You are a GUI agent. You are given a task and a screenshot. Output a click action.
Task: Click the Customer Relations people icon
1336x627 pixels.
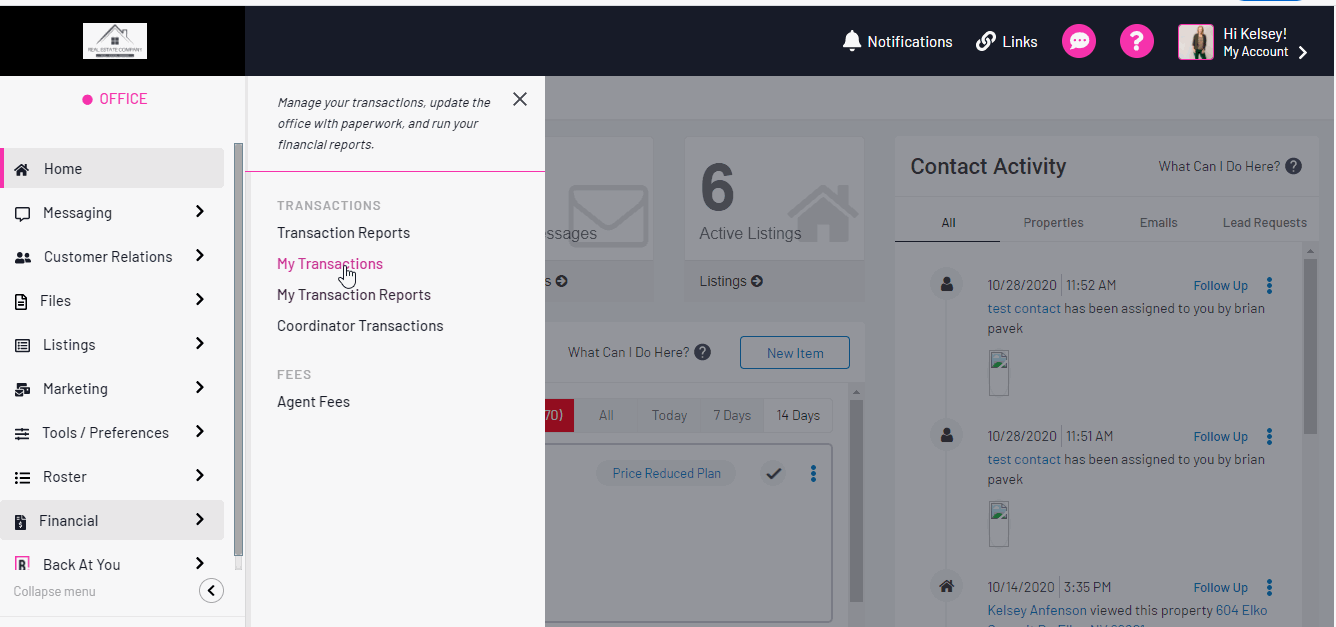pyautogui.click(x=22, y=257)
